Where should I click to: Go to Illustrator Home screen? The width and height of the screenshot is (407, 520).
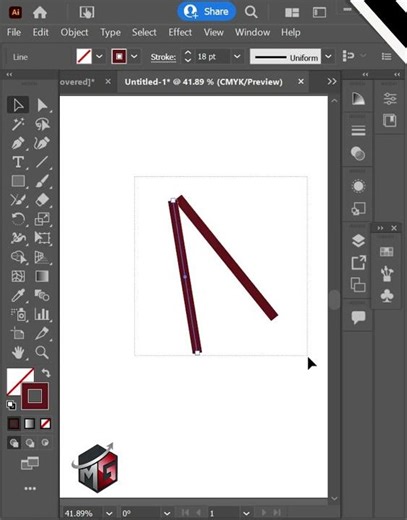40,12
